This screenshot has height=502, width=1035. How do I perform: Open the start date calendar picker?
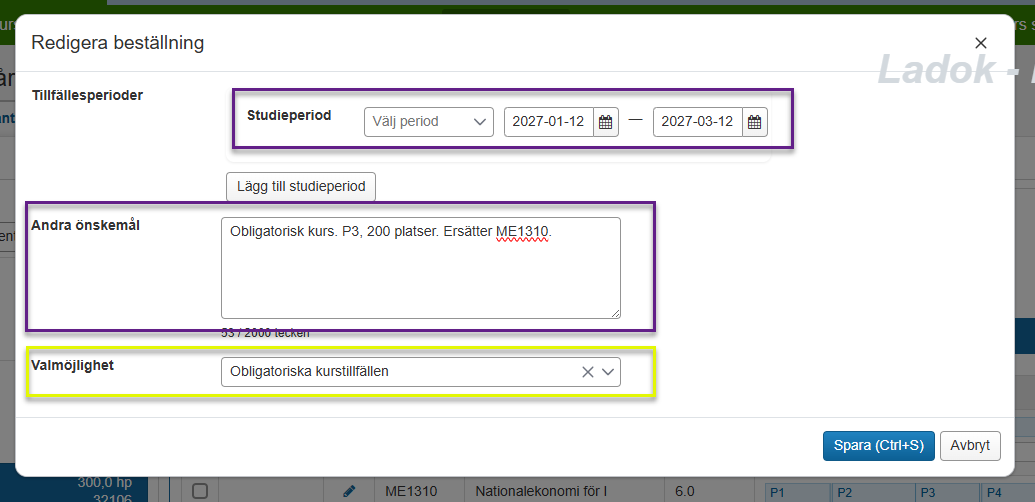coord(605,122)
